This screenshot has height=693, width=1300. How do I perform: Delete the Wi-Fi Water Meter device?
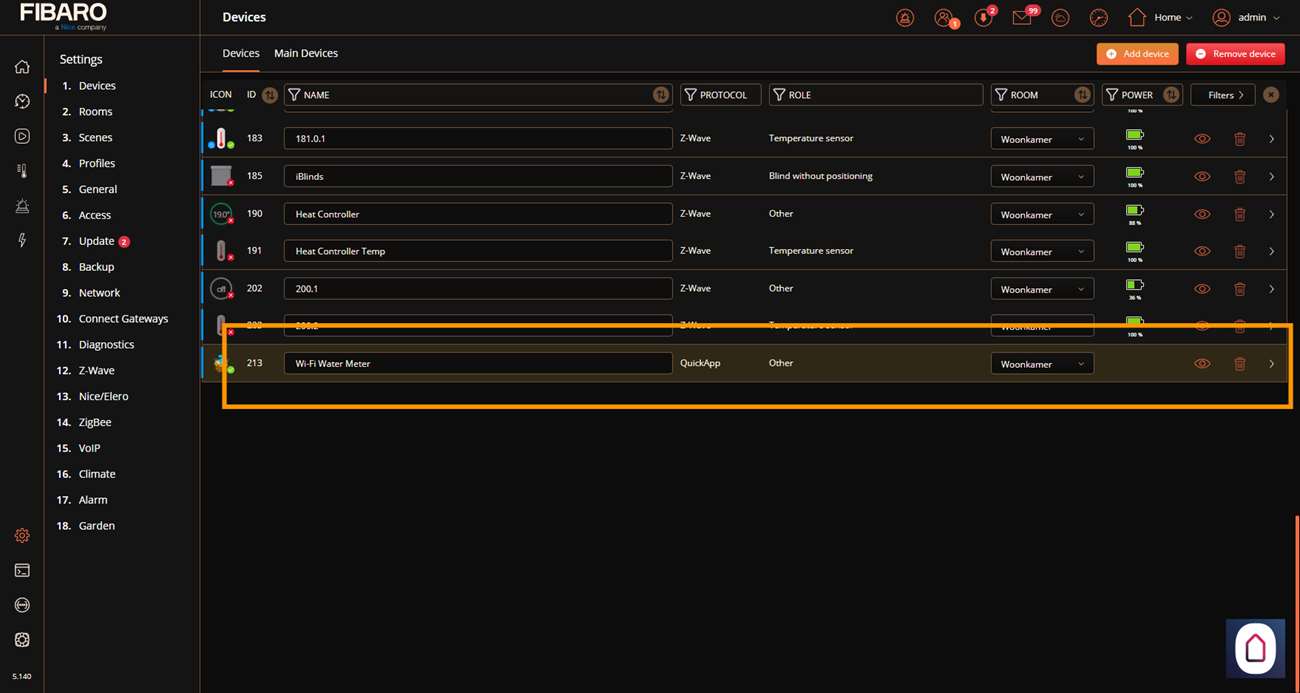1239,364
